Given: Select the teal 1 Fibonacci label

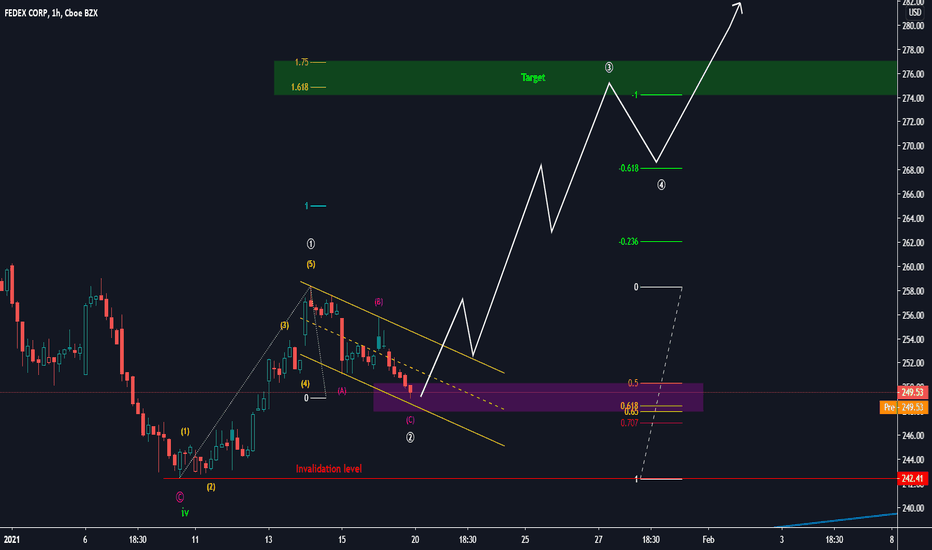Looking at the screenshot, I should click(307, 206).
